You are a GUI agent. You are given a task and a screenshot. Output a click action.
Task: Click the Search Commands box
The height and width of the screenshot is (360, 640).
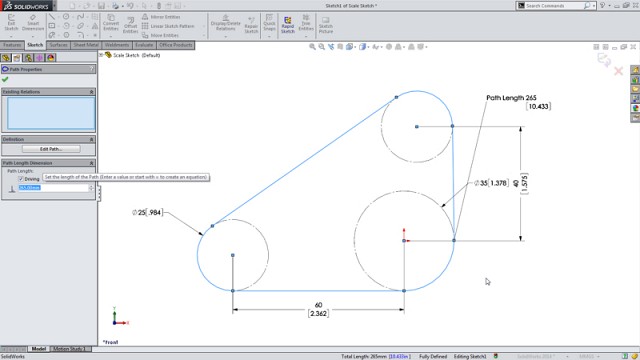(x=555, y=6)
